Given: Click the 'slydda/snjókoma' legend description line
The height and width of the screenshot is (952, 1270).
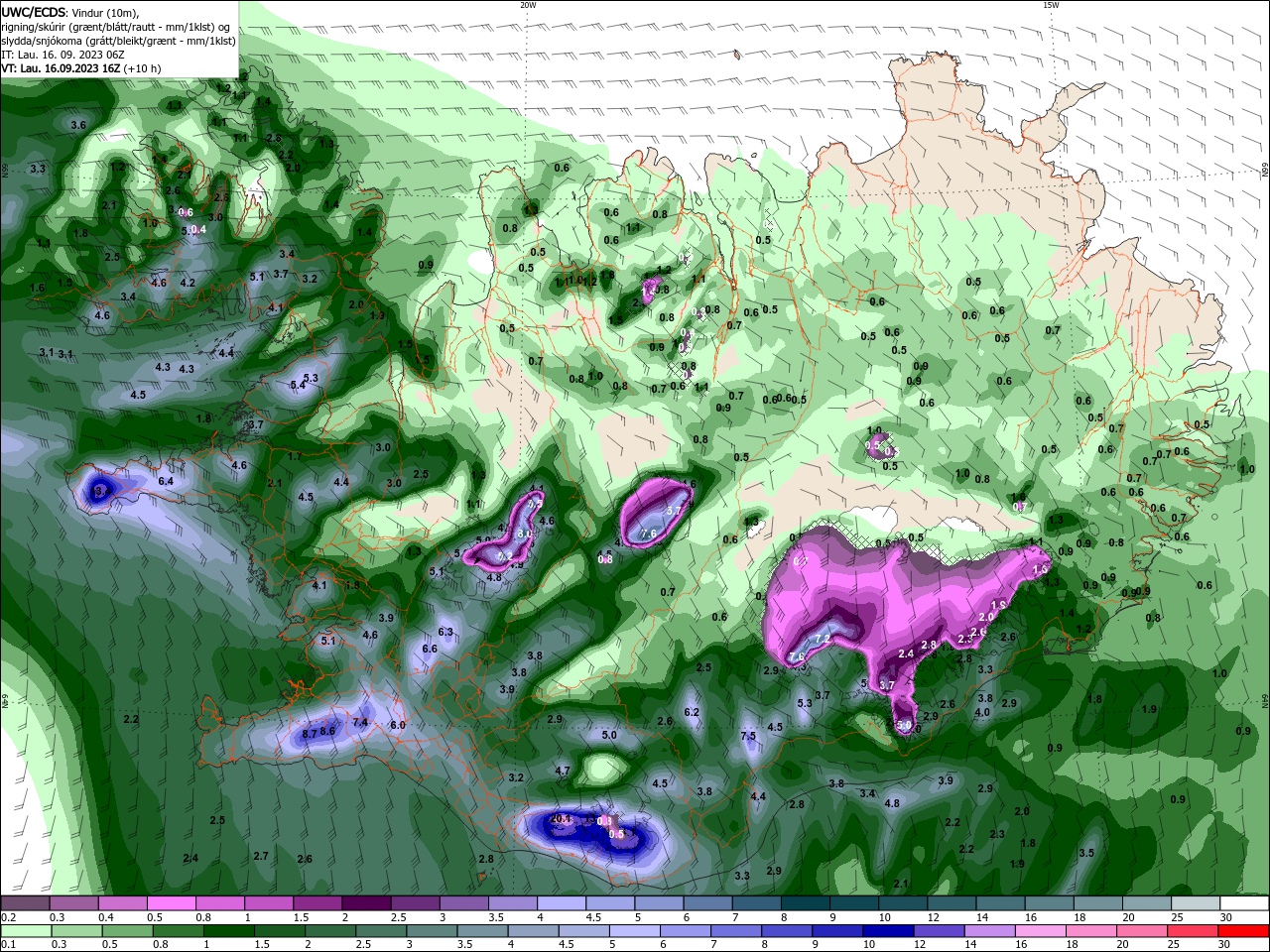Looking at the screenshot, I should (x=118, y=41).
